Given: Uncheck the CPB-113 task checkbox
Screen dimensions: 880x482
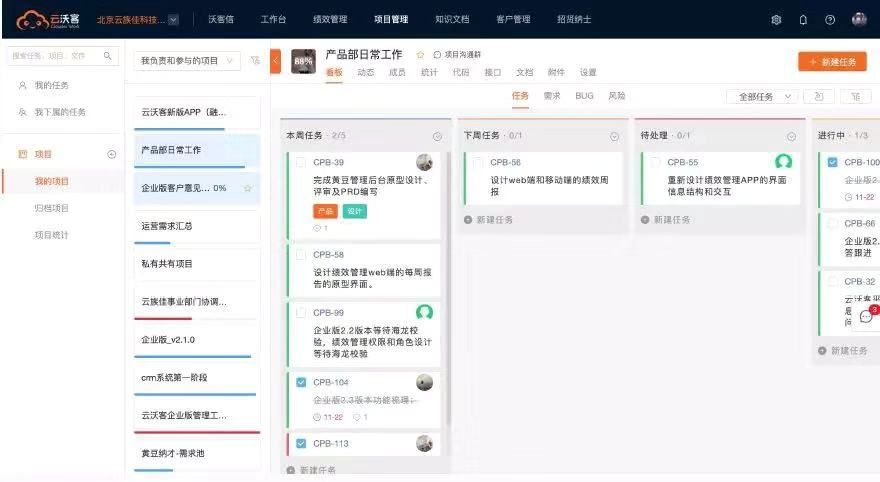Looking at the screenshot, I should coord(301,443).
